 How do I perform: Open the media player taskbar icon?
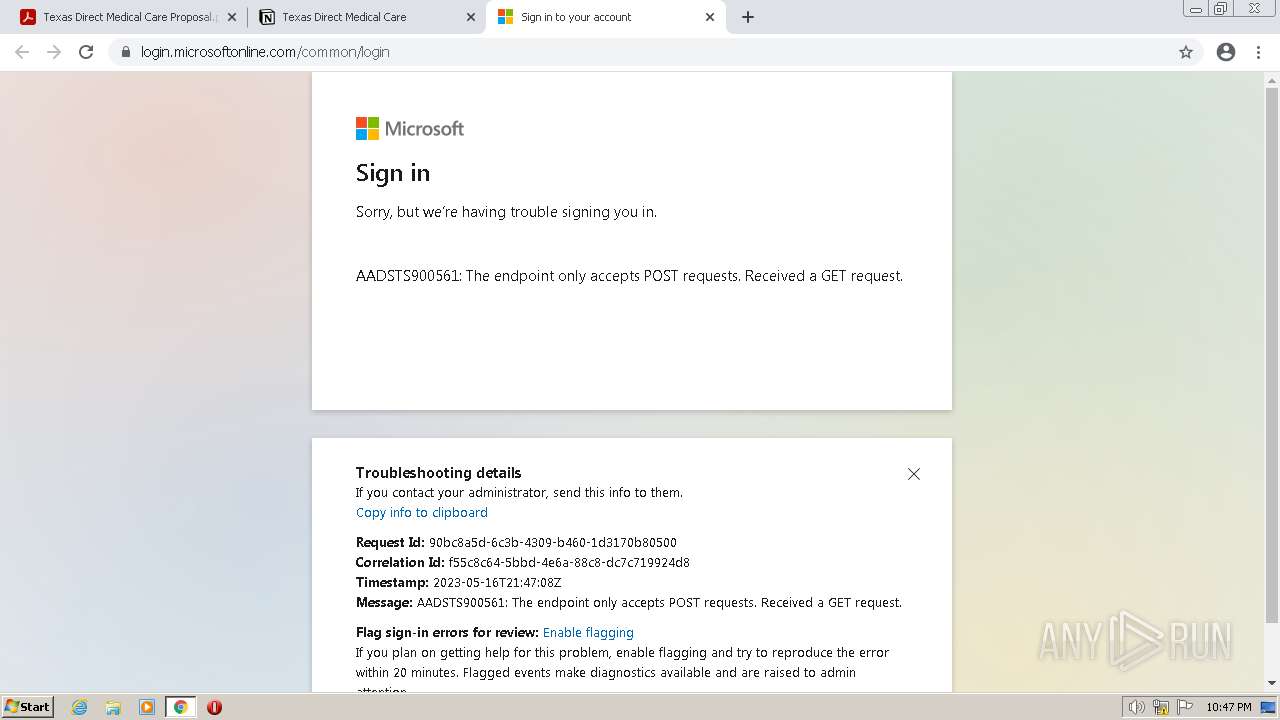tap(147, 707)
